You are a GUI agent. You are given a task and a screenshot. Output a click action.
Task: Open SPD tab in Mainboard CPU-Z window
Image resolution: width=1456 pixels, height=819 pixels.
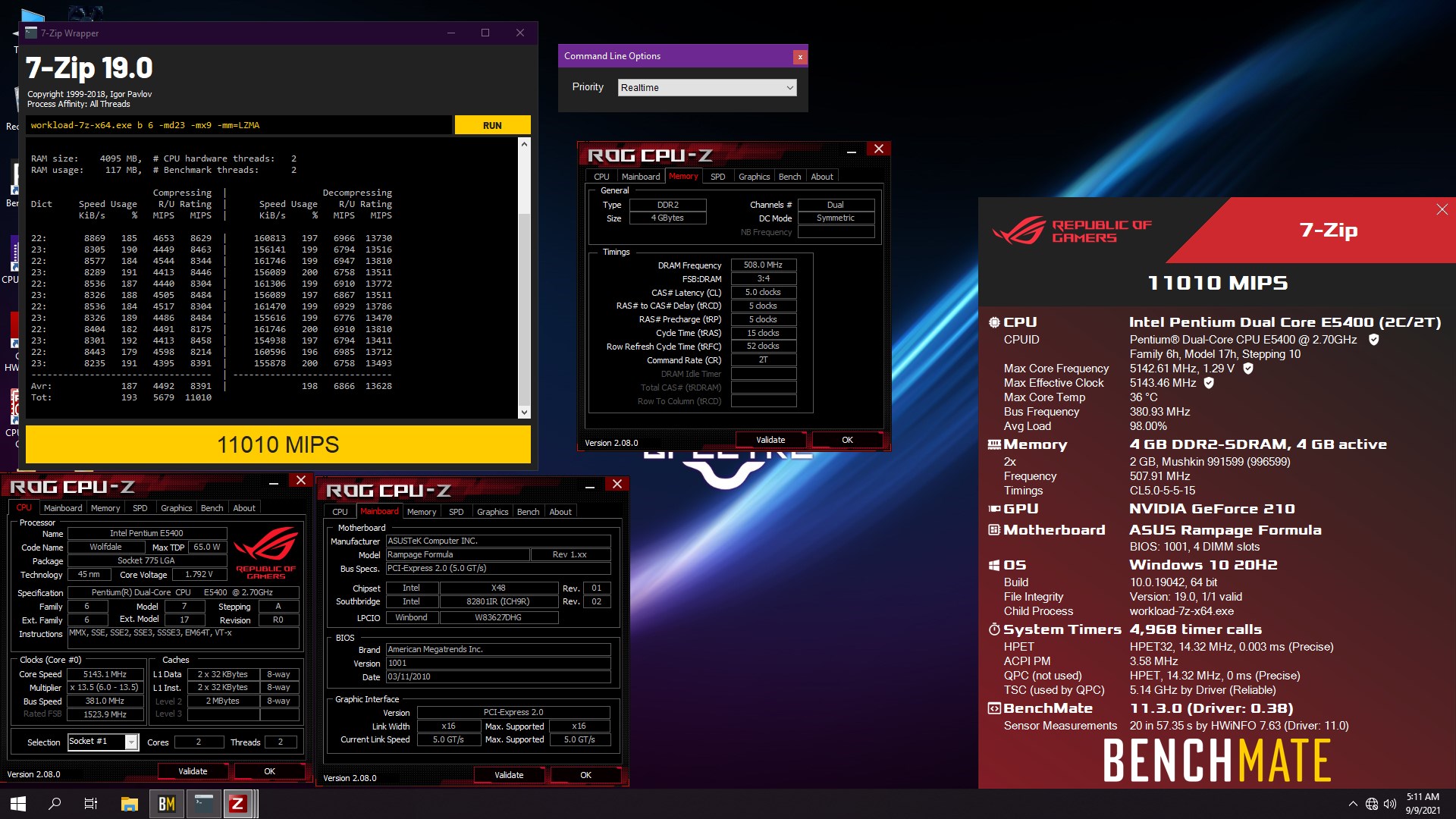click(x=456, y=512)
